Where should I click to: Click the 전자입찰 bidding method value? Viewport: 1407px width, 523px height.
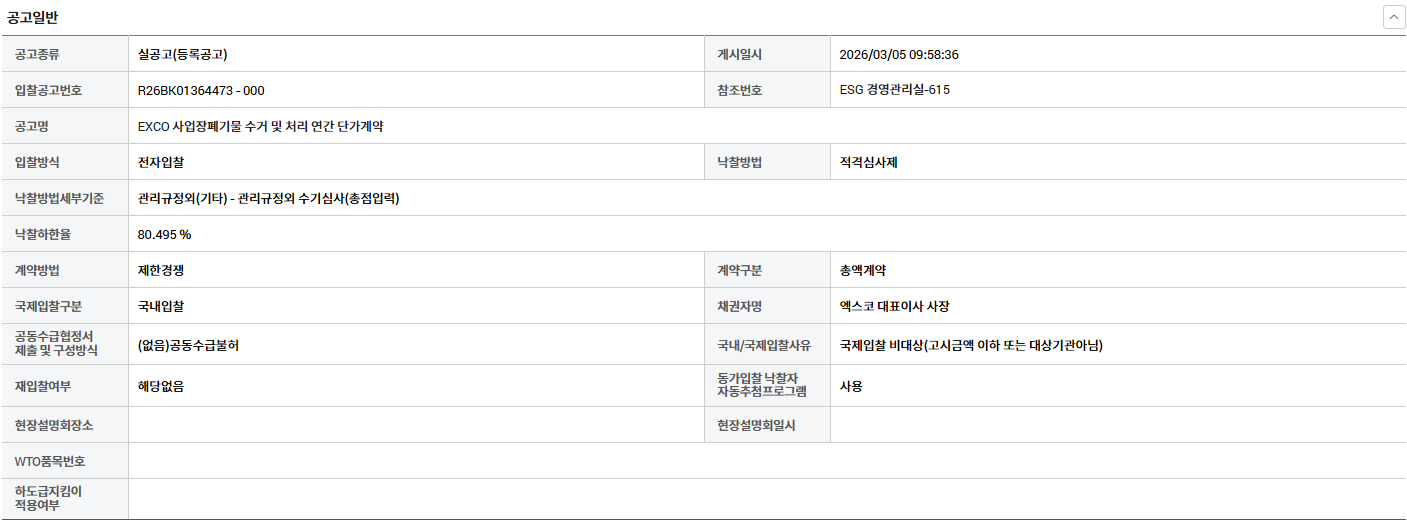click(x=161, y=162)
